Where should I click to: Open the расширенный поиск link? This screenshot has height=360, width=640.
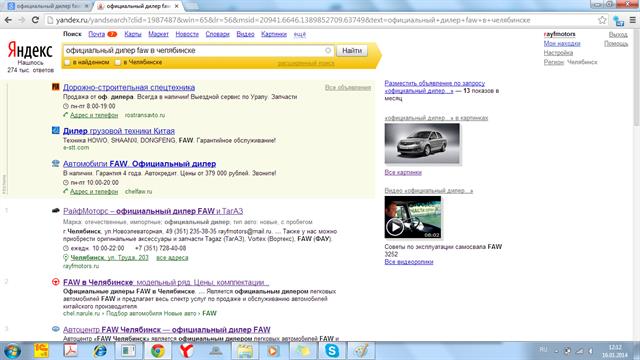pos(306,63)
